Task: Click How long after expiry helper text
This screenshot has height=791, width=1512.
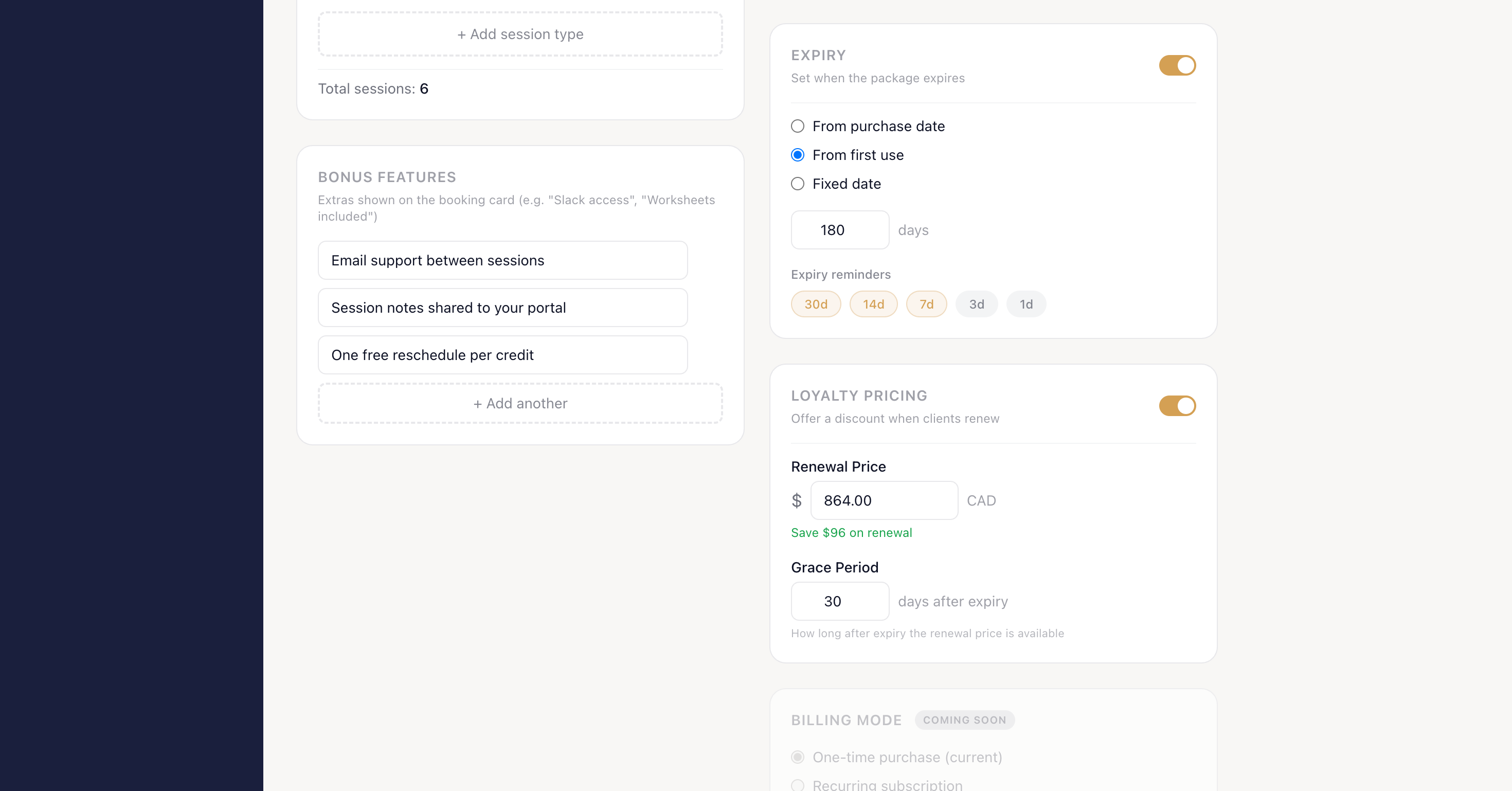Action: tap(927, 633)
